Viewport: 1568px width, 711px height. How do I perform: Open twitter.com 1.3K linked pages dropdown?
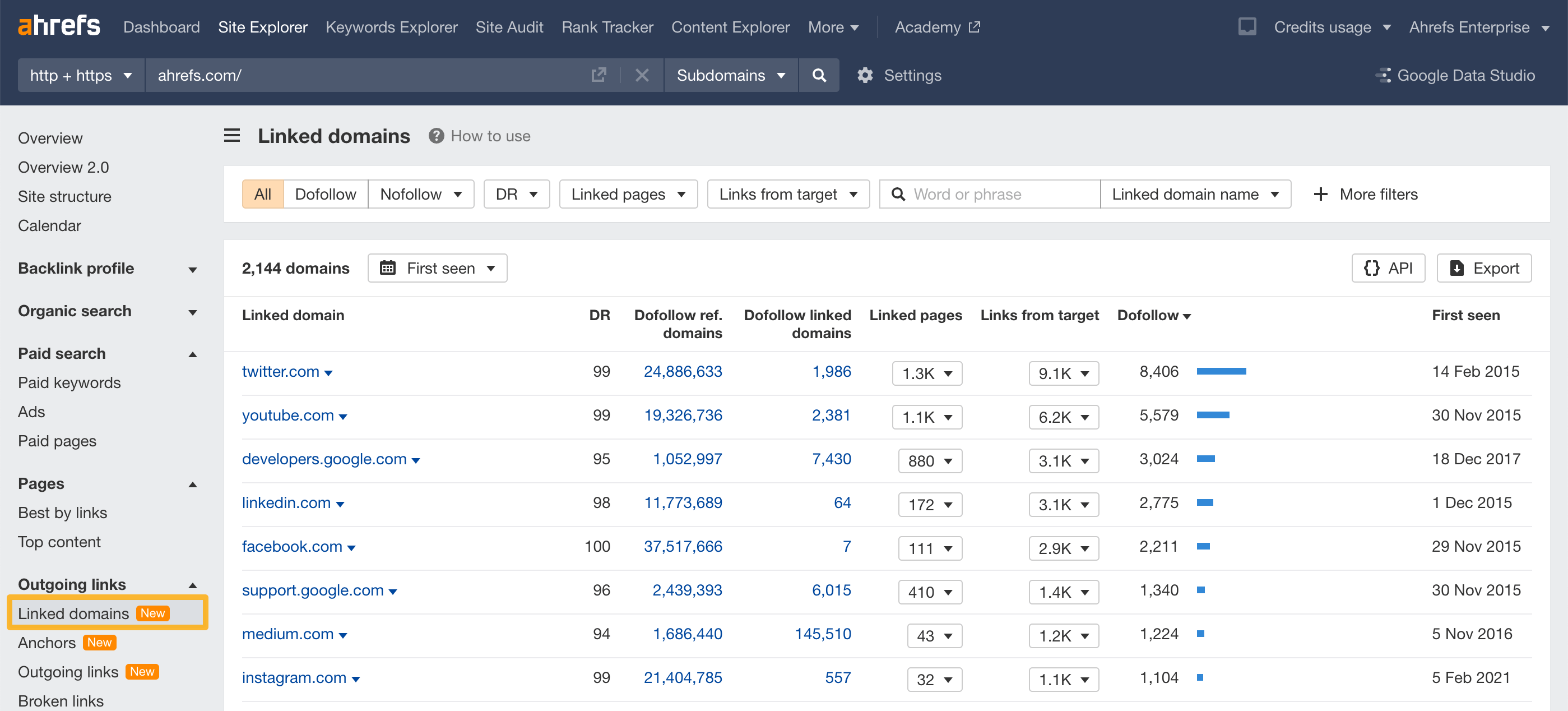[x=927, y=373]
